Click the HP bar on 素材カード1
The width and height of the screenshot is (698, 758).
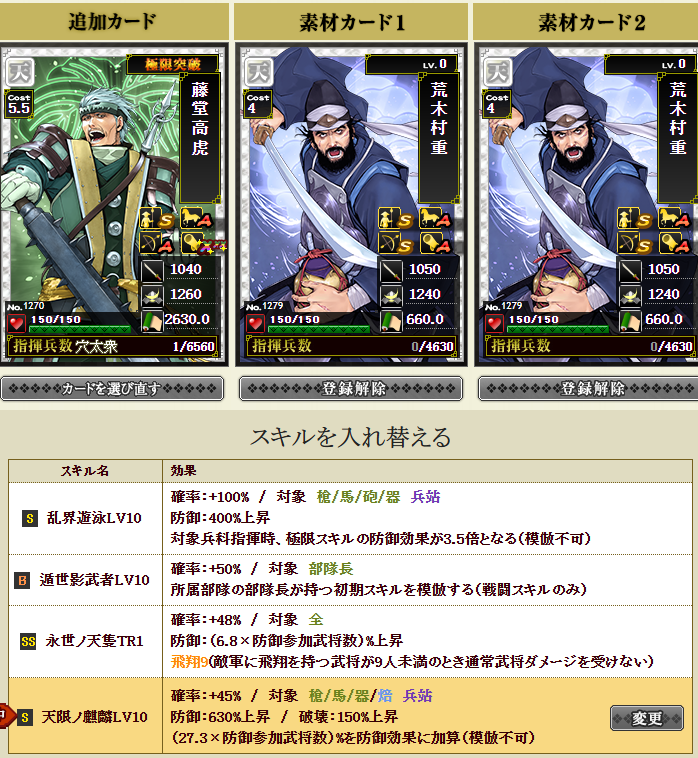tap(319, 330)
